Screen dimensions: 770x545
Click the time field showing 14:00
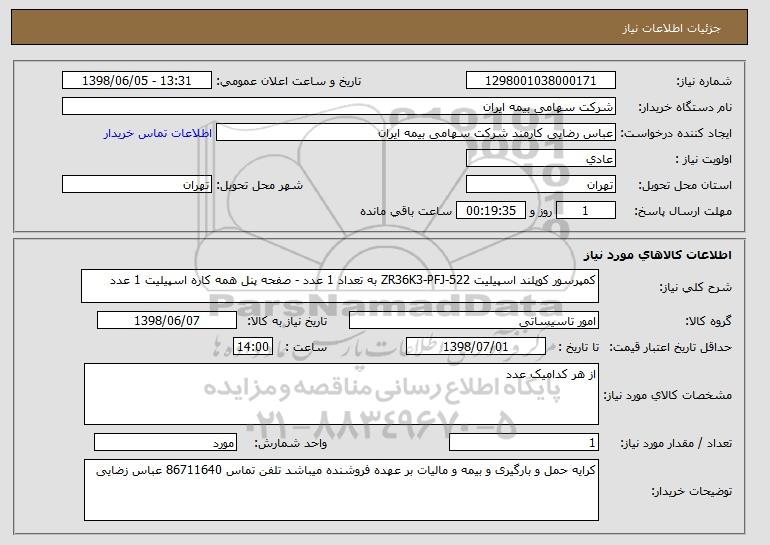pos(253,347)
